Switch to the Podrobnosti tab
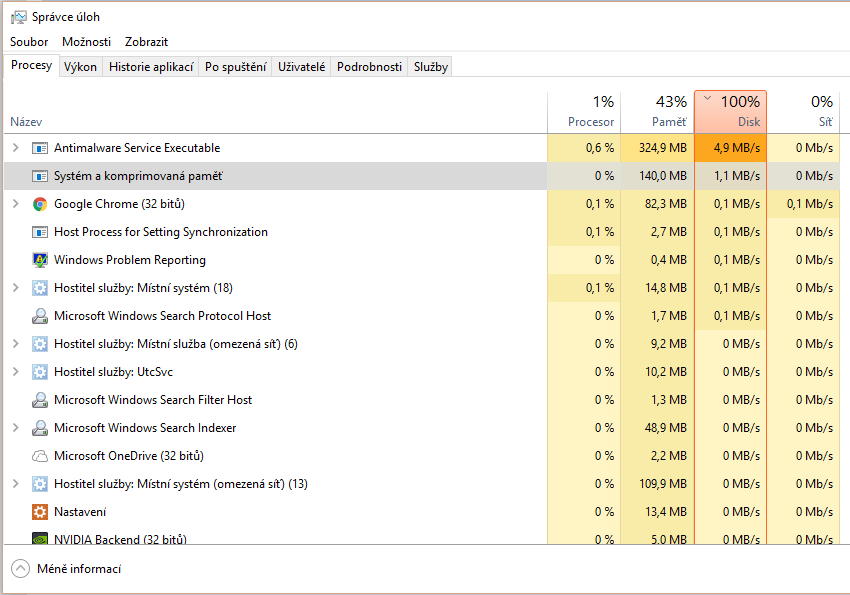 [369, 67]
